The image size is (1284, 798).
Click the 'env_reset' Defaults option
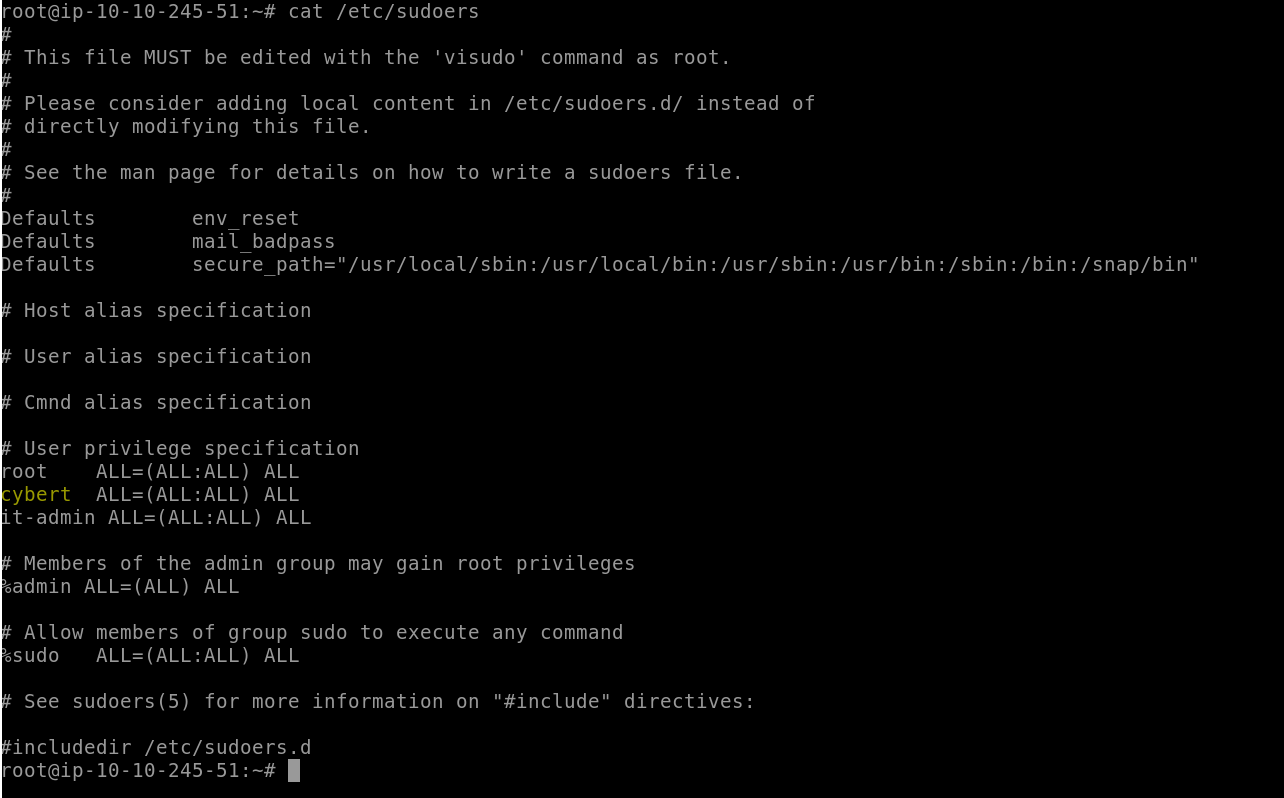[246, 218]
